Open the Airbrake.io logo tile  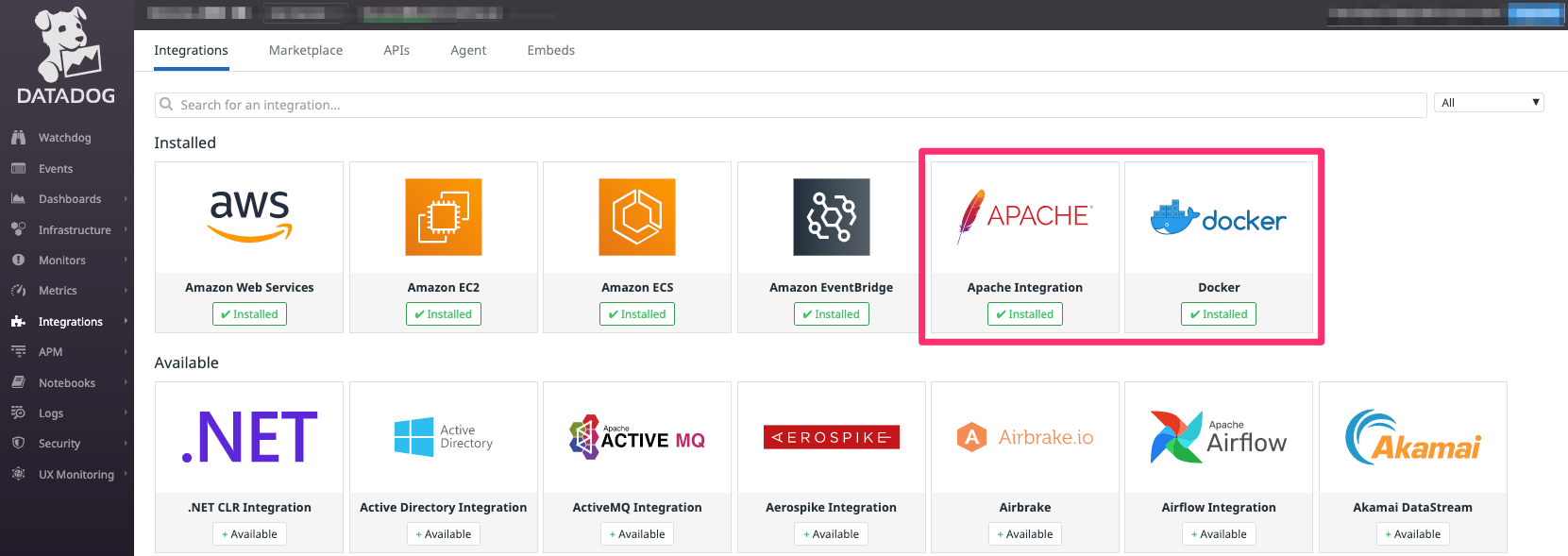coord(1025,437)
